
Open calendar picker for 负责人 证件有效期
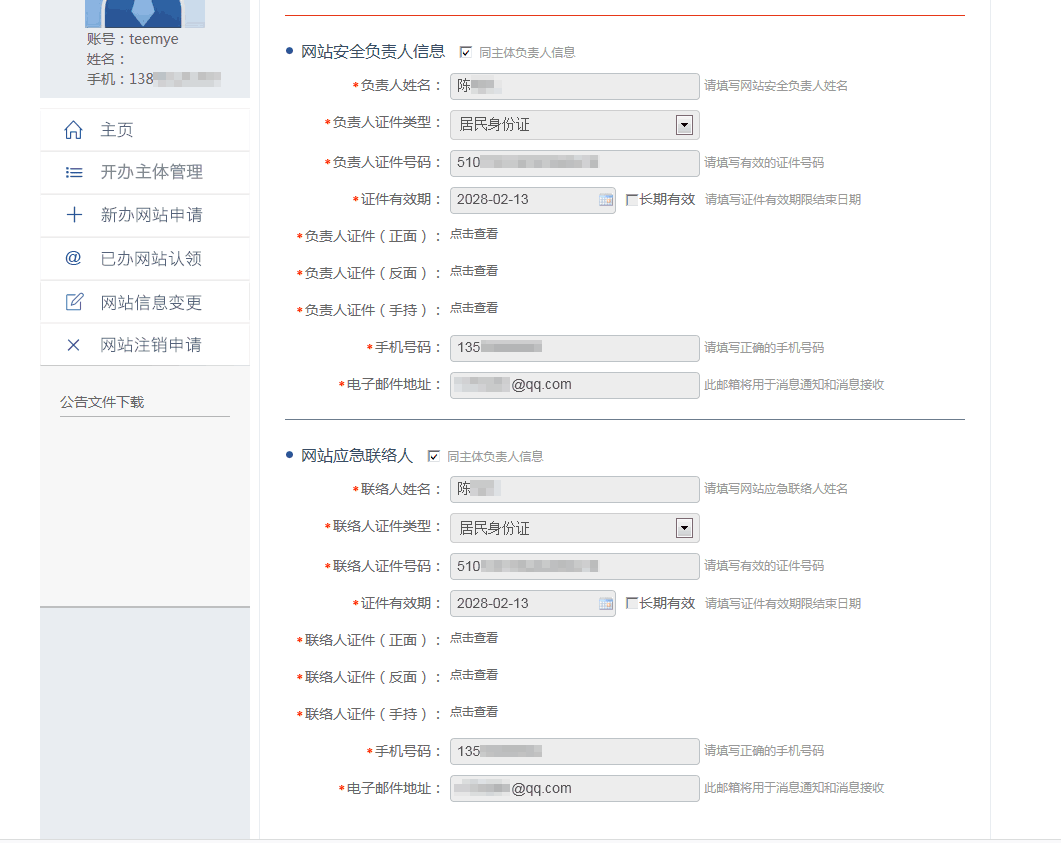click(x=606, y=200)
